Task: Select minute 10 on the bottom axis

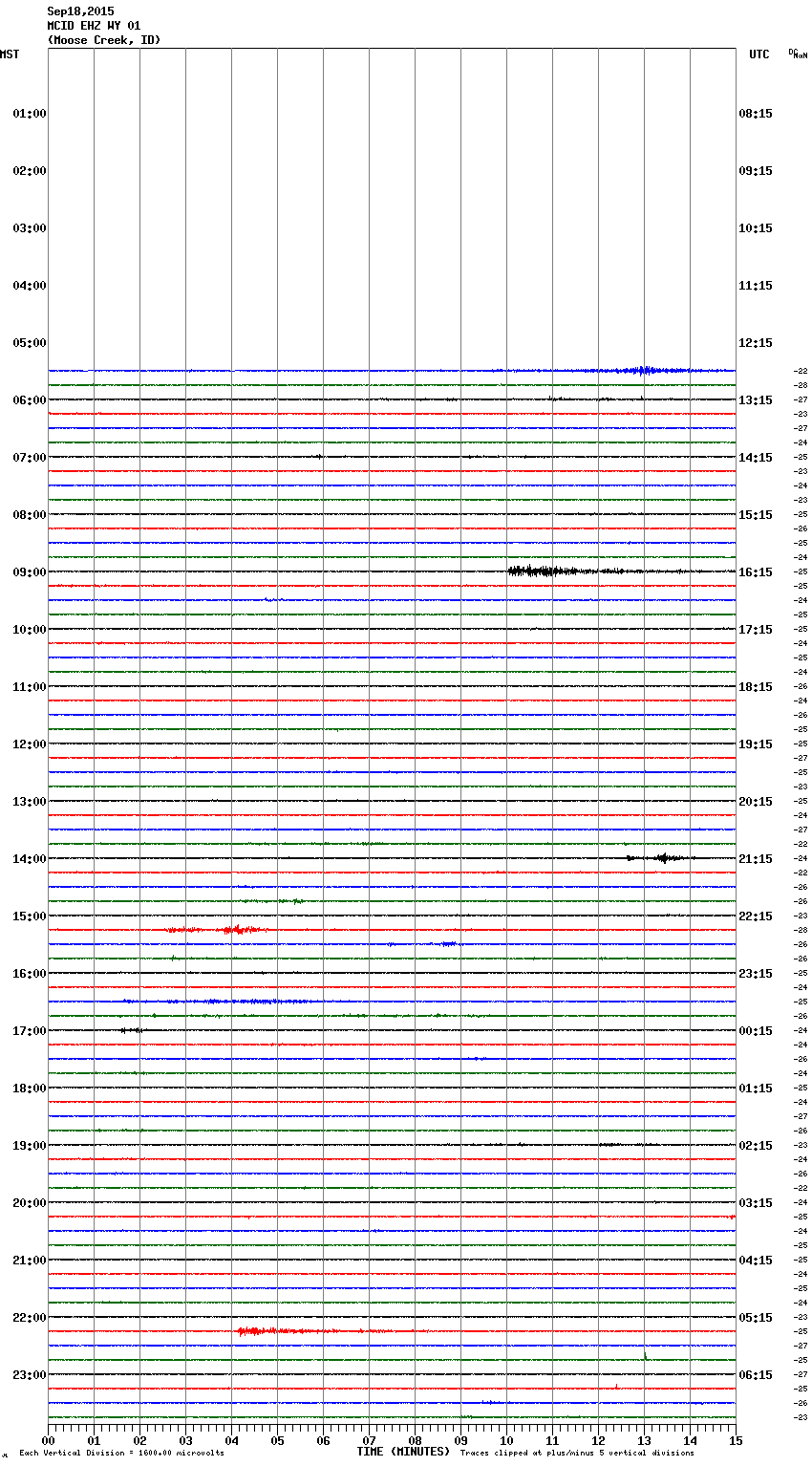Action: (x=506, y=1440)
